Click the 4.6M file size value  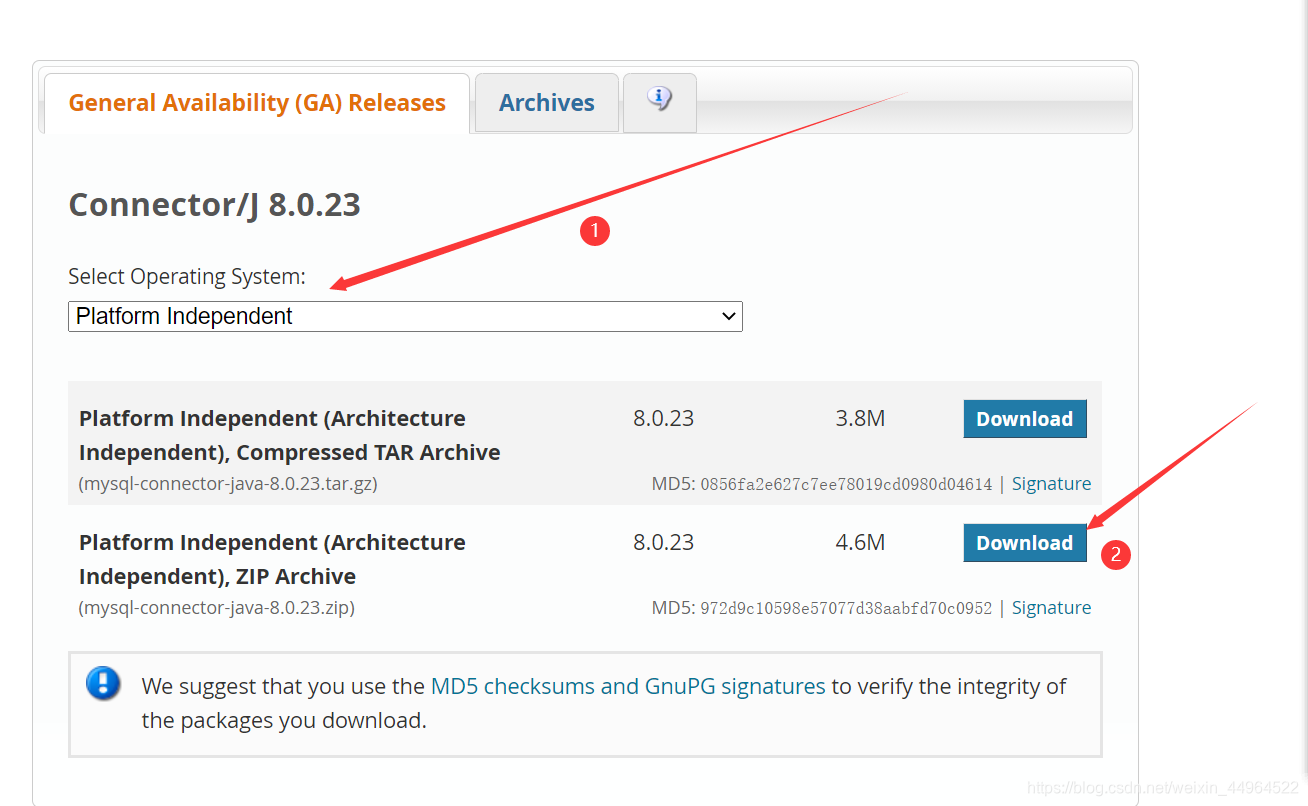click(860, 543)
